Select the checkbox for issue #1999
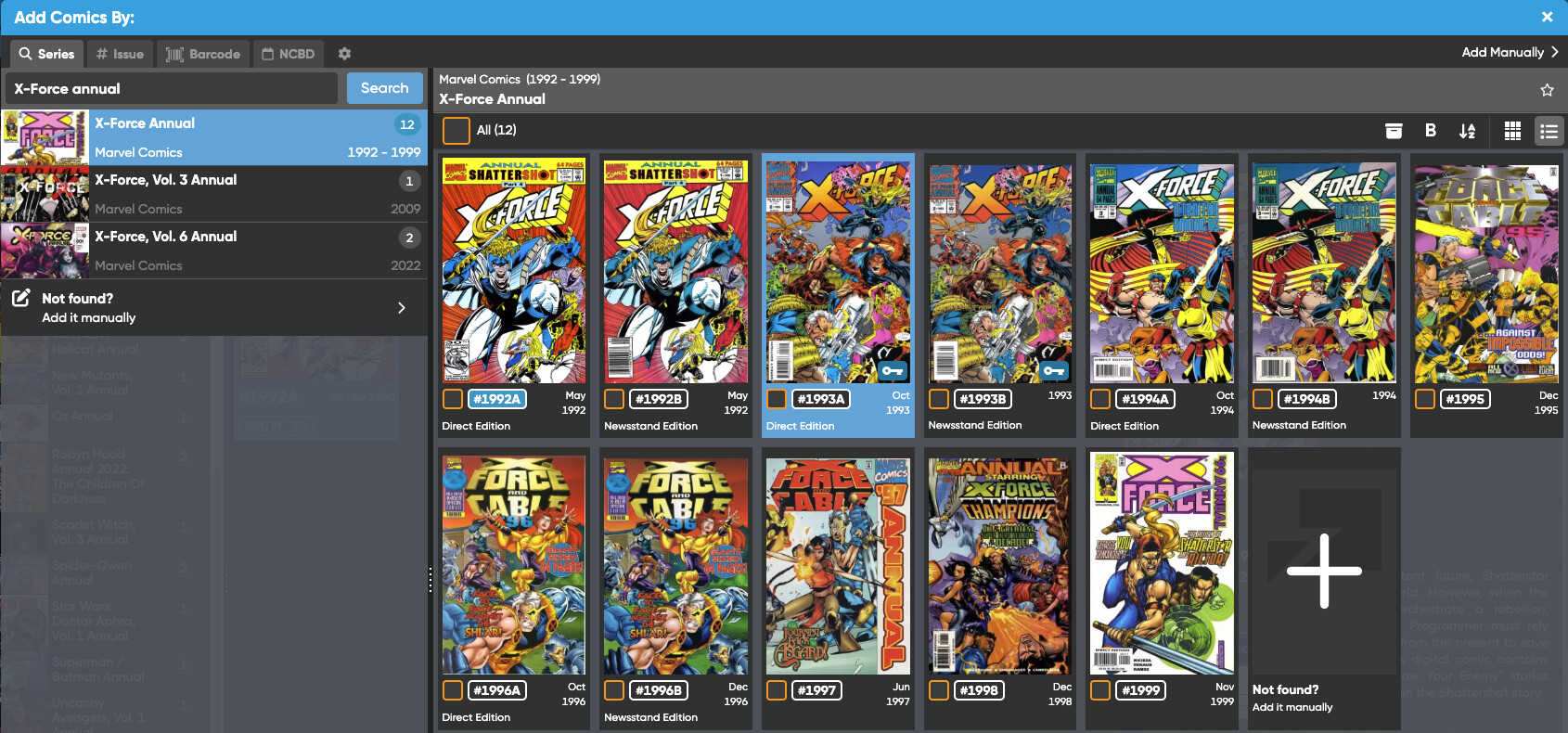 [x=1100, y=690]
